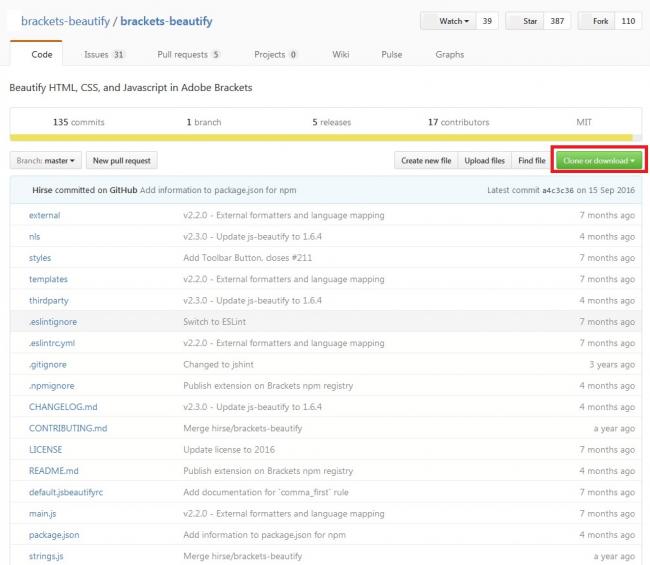
Task: Click the Pull requests count badge 5
Action: (216, 54)
